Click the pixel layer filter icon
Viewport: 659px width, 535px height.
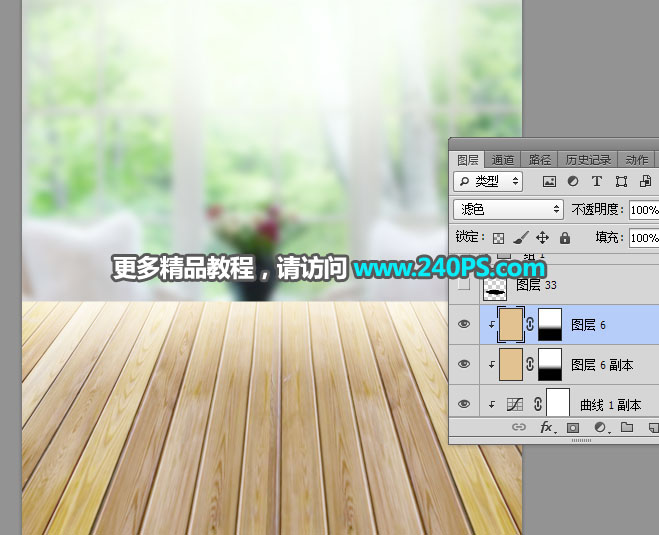coord(549,182)
